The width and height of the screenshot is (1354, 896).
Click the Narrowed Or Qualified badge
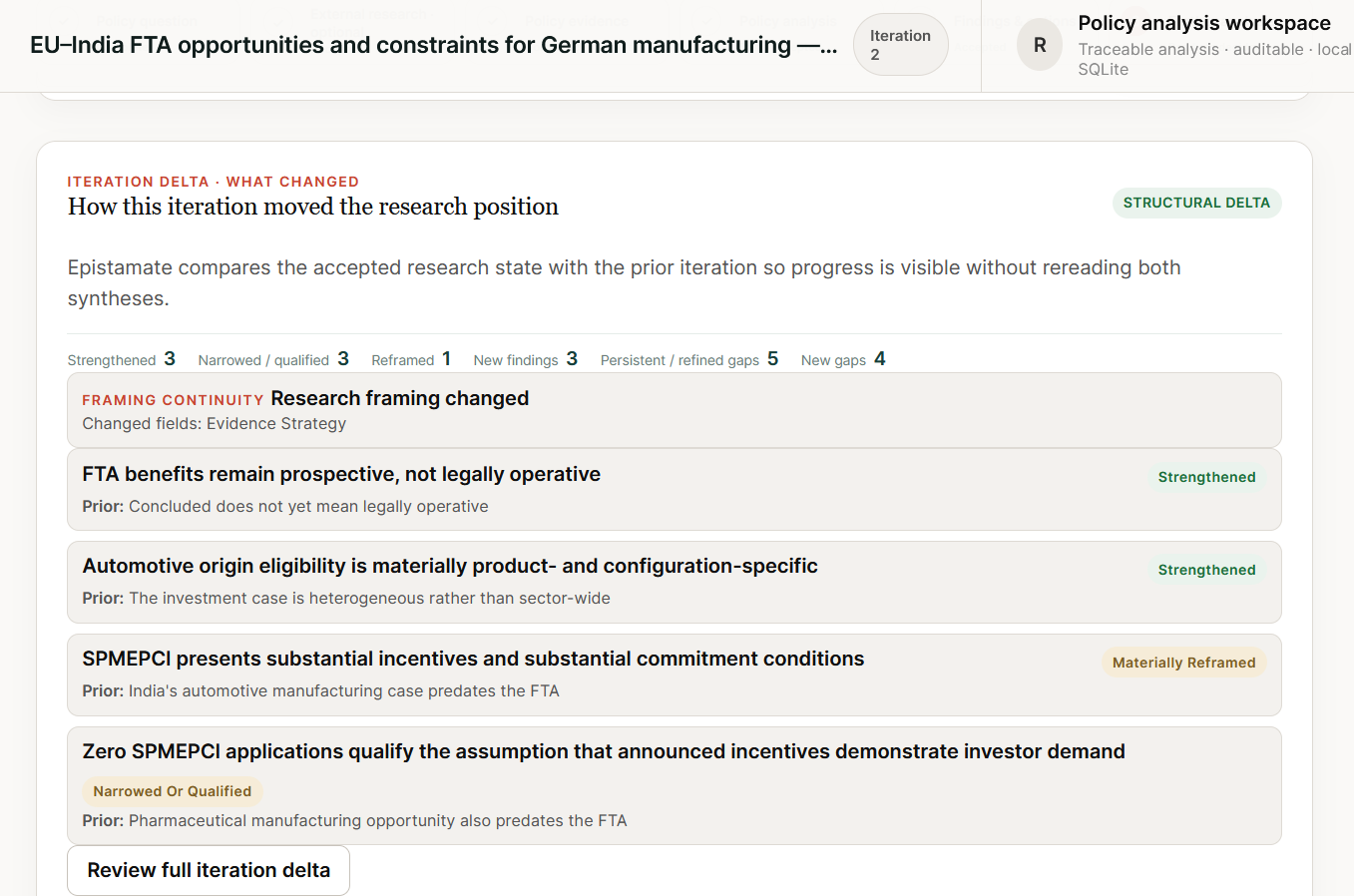(172, 791)
